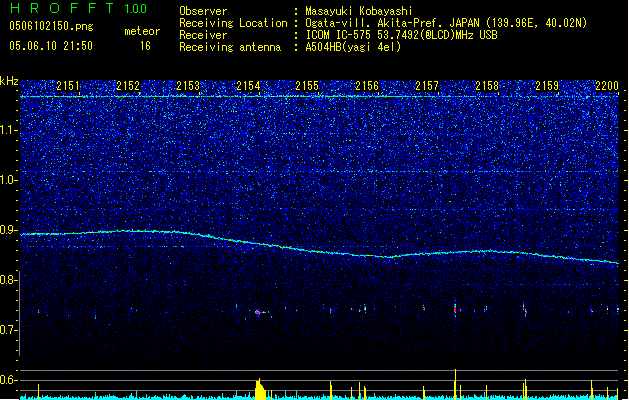Select the file name 0506102150.png
The height and width of the screenshot is (400, 629).
coord(51,26)
